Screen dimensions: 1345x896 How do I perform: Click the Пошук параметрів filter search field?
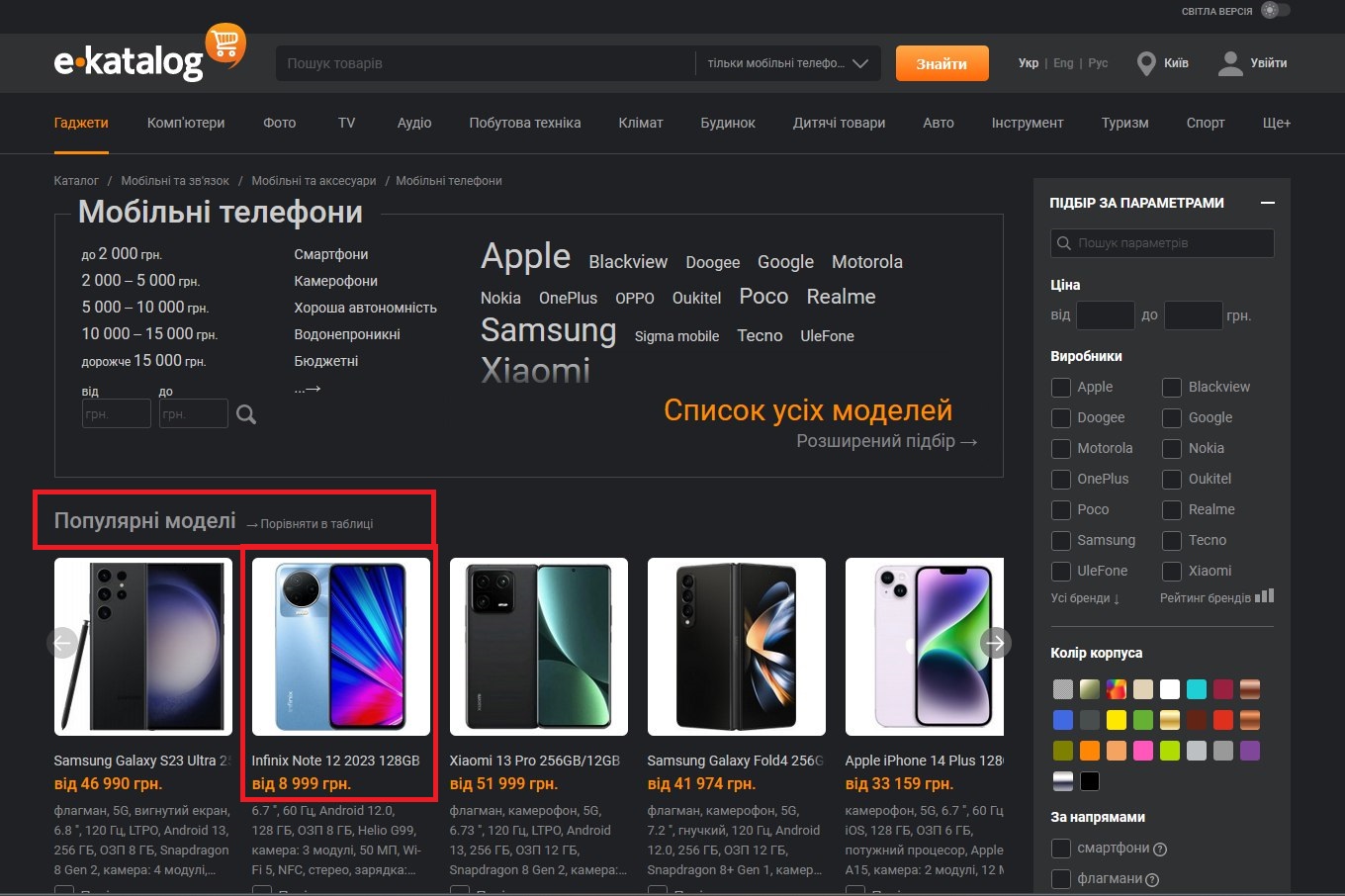tap(1162, 243)
